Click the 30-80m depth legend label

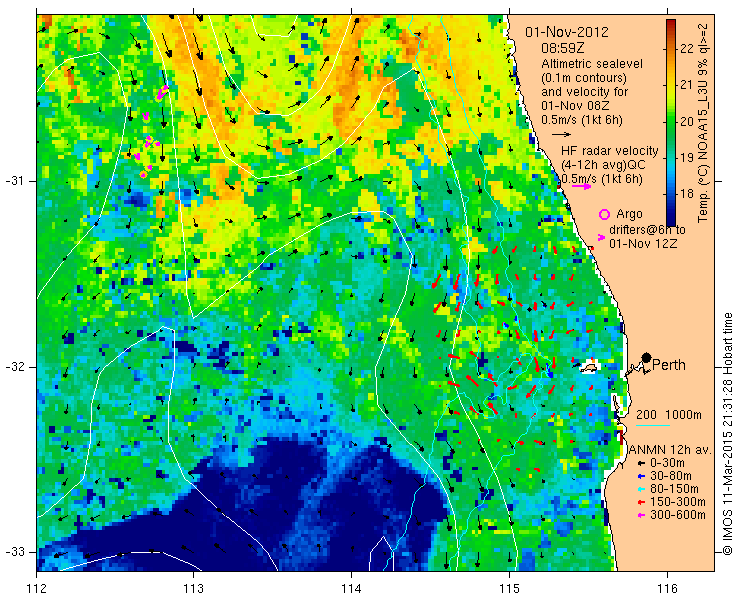pyautogui.click(x=671, y=476)
